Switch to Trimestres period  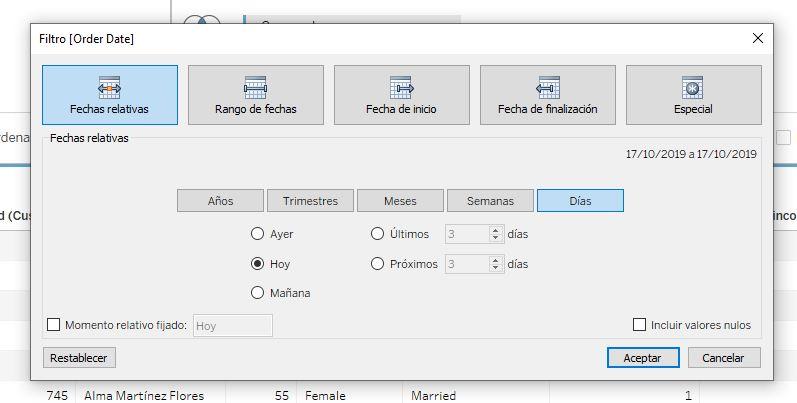pyautogui.click(x=310, y=201)
